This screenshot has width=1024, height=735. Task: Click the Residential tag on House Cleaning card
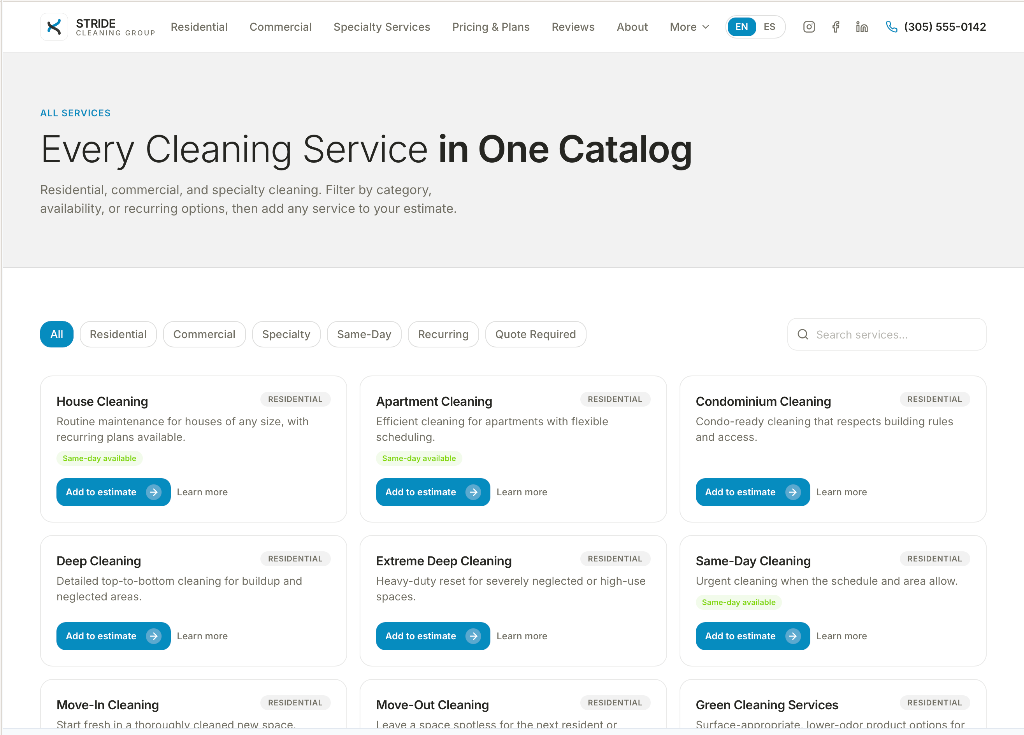click(x=295, y=399)
